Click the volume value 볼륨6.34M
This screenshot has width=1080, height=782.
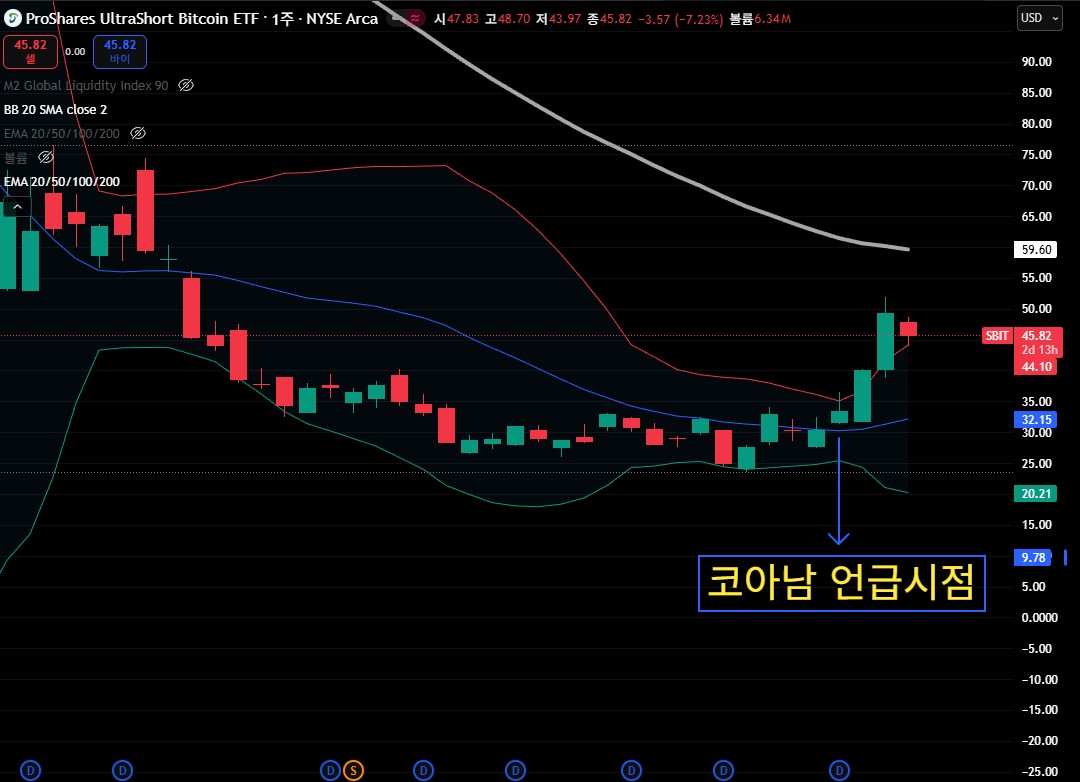click(x=760, y=19)
